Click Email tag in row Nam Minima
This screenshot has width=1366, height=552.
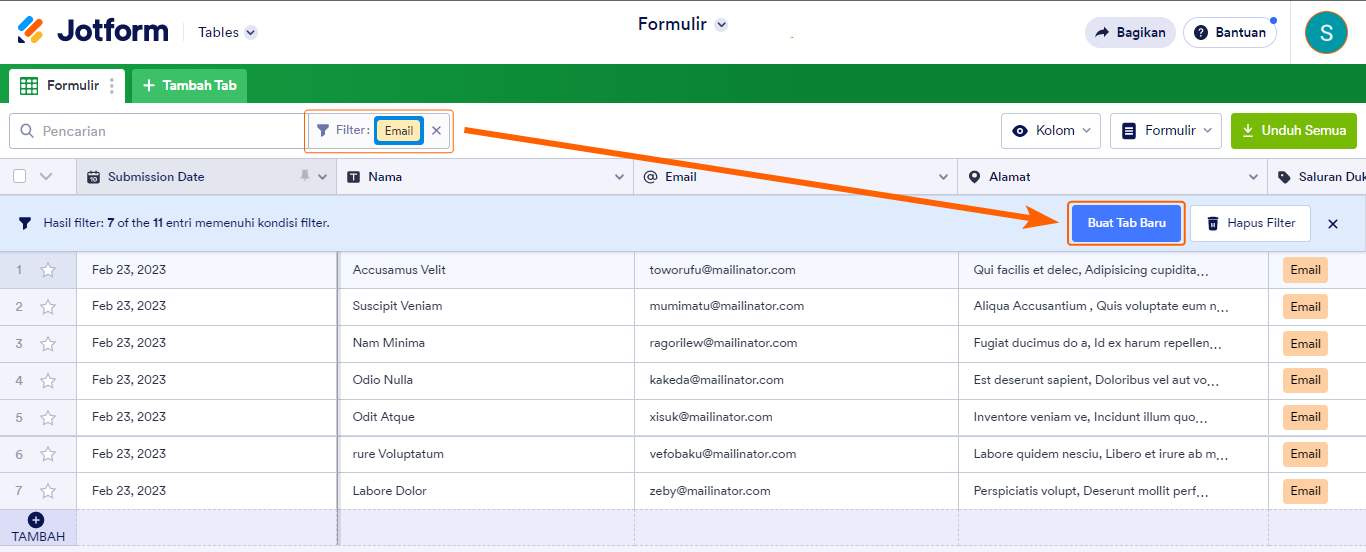coord(1305,344)
